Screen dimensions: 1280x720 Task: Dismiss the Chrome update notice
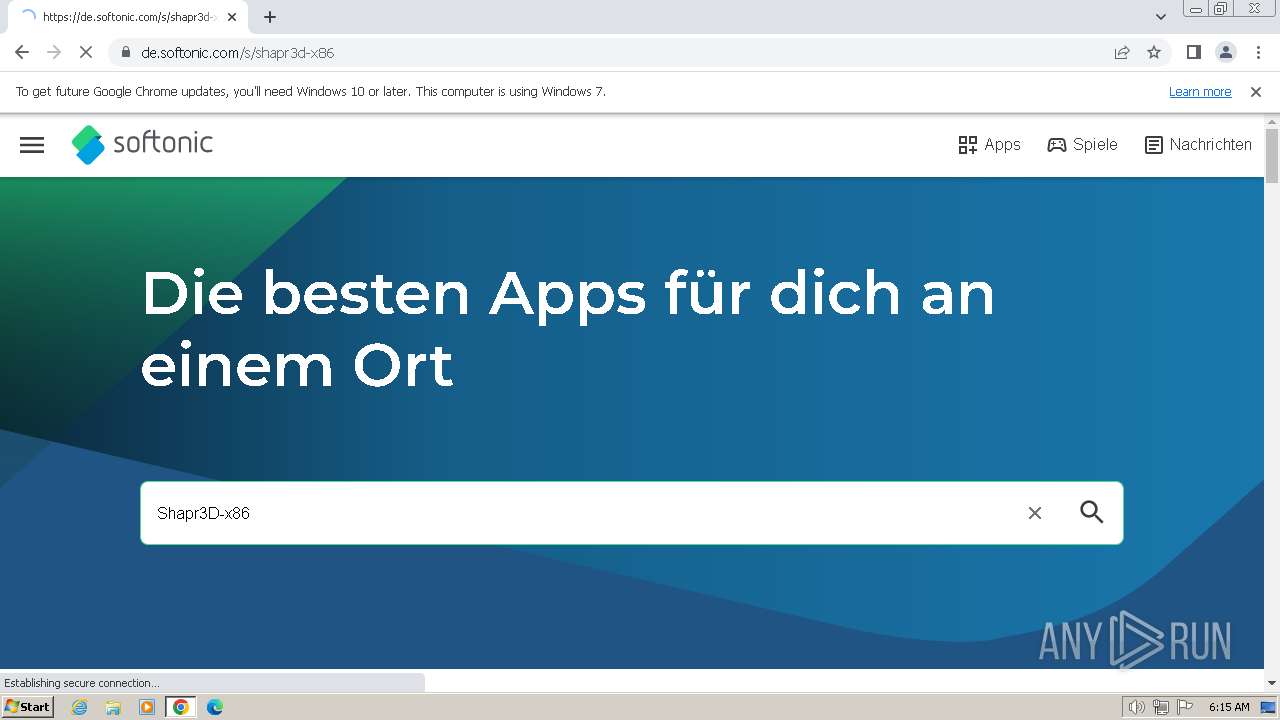click(x=1256, y=92)
